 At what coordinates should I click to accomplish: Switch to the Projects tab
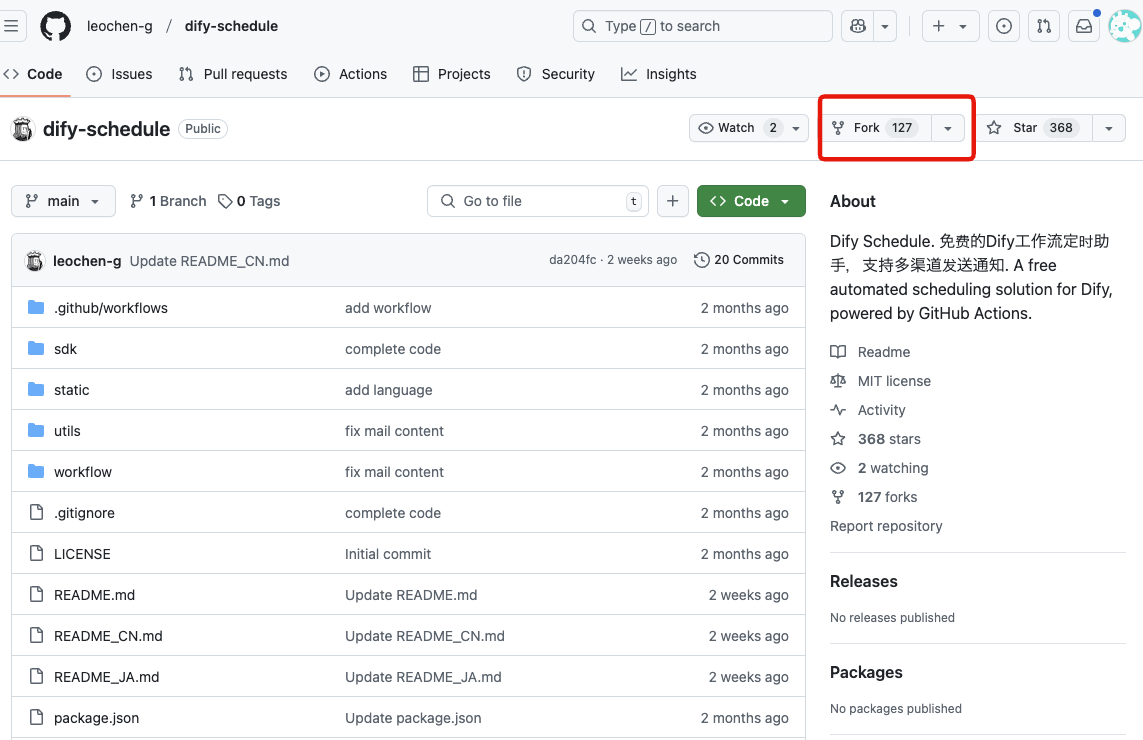coord(451,74)
